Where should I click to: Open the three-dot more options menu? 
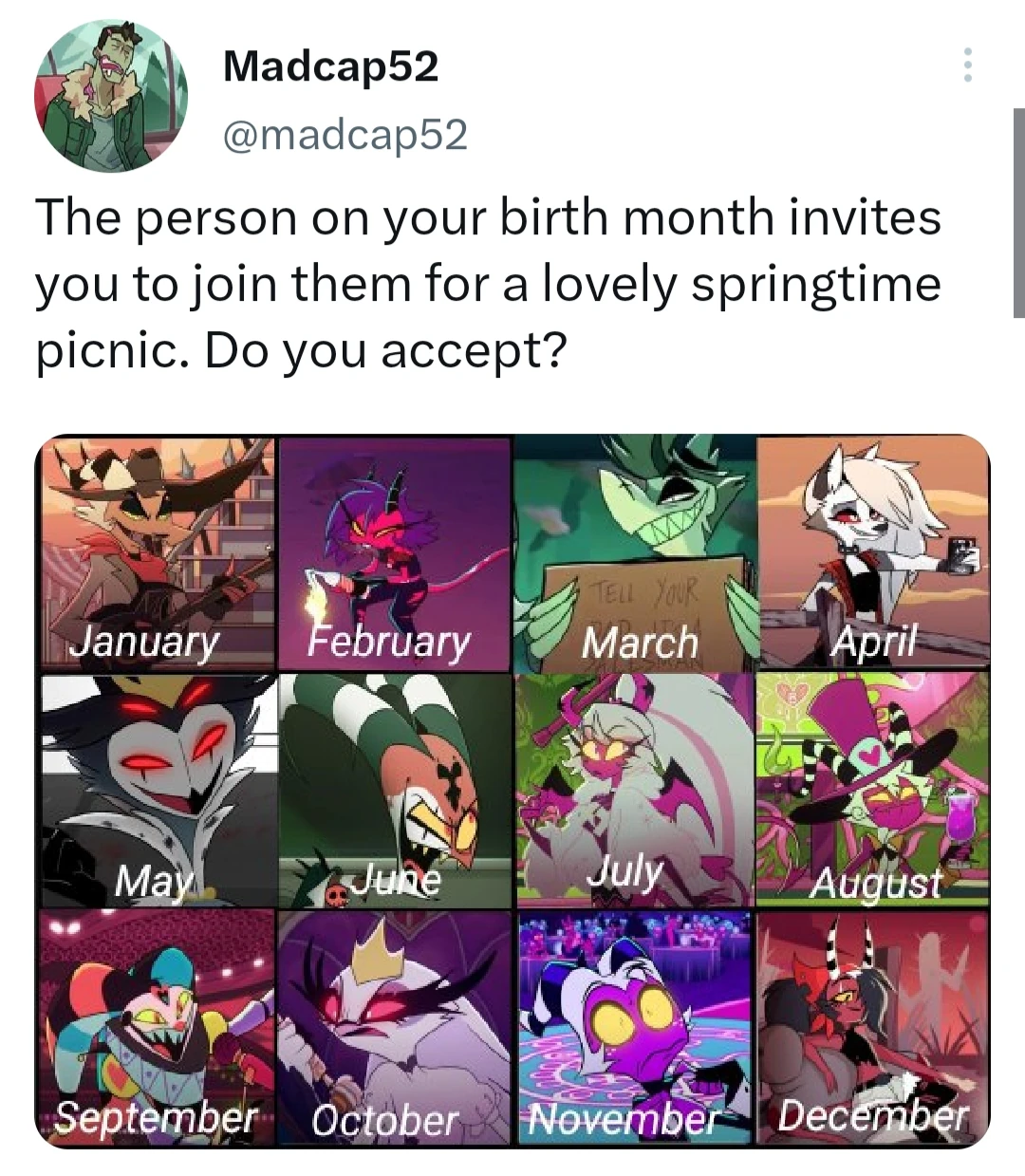click(966, 65)
